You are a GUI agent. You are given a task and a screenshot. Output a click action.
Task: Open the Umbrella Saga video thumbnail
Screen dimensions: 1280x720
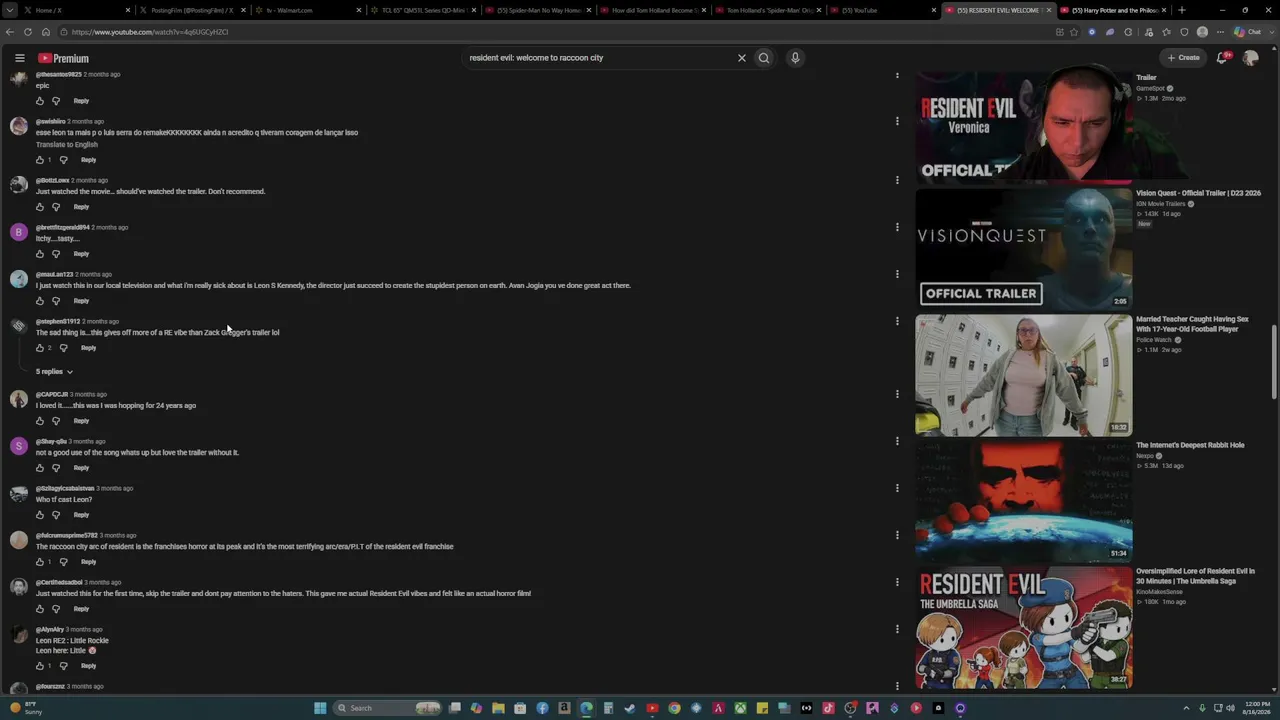tap(1024, 627)
